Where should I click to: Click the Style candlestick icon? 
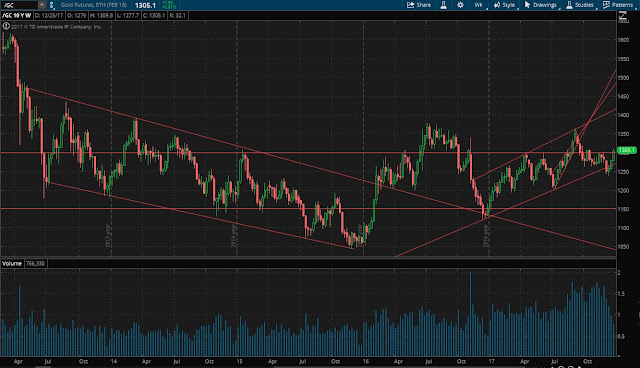497,5
